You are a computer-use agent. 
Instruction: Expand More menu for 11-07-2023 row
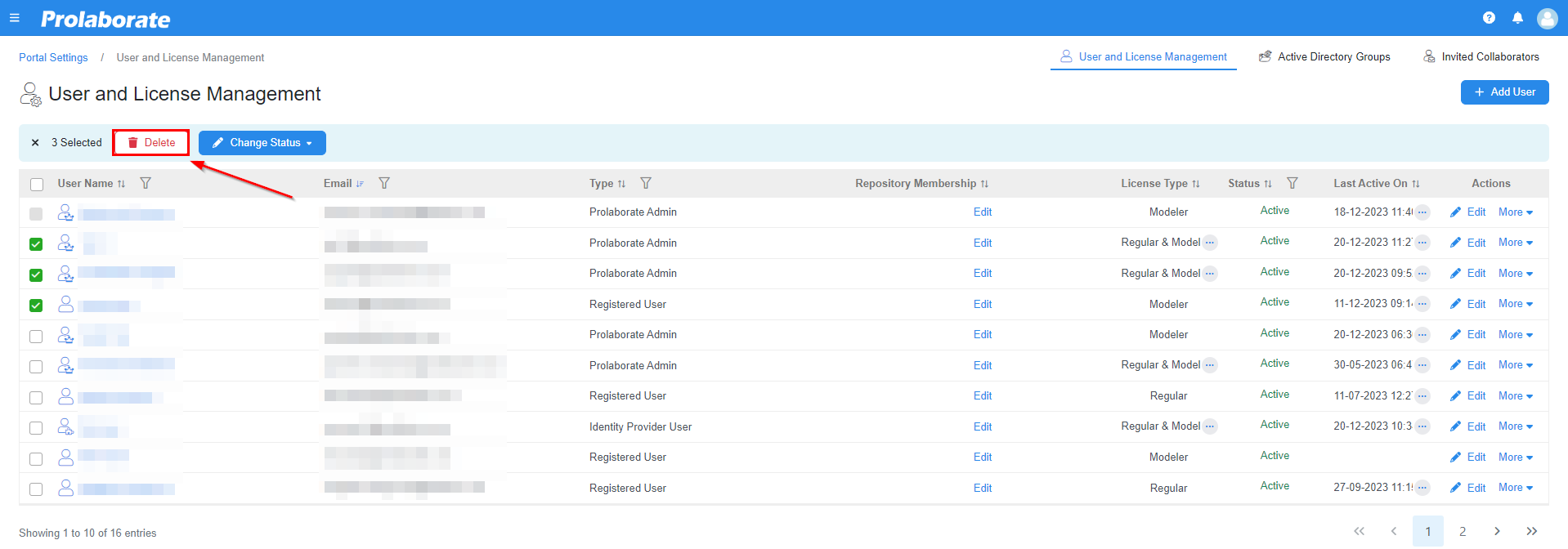tap(1516, 396)
